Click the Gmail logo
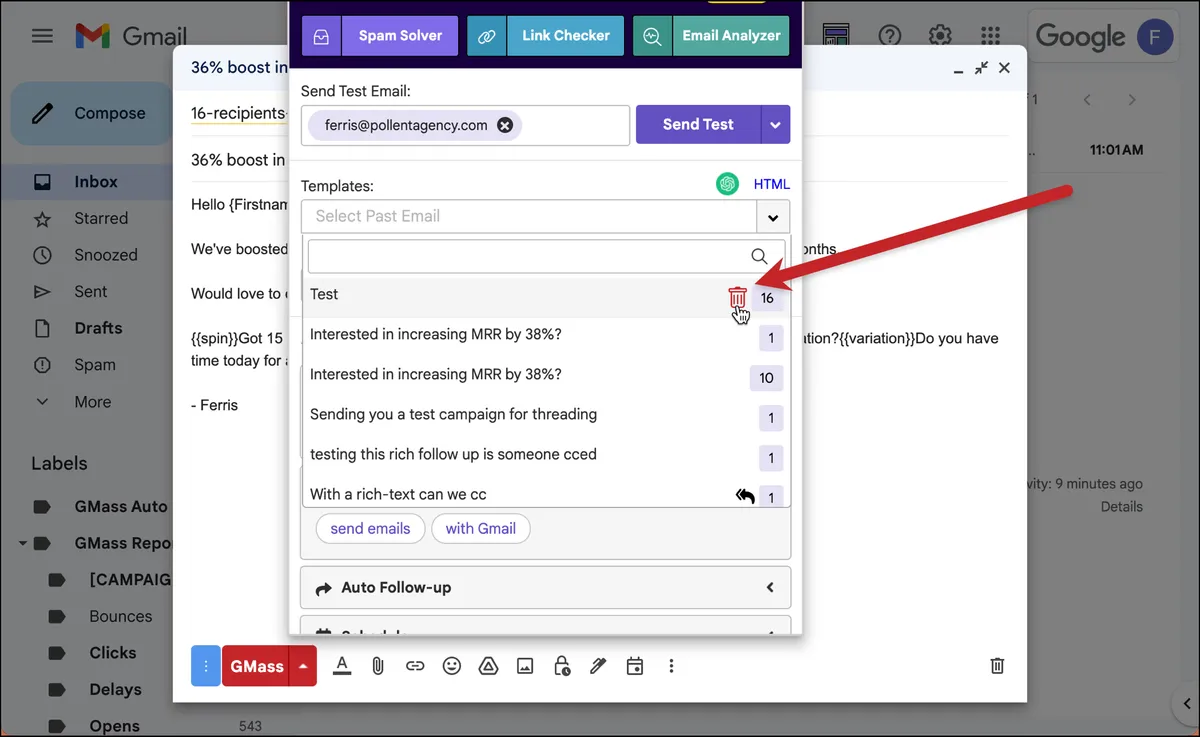This screenshot has height=737, width=1200. pos(131,36)
